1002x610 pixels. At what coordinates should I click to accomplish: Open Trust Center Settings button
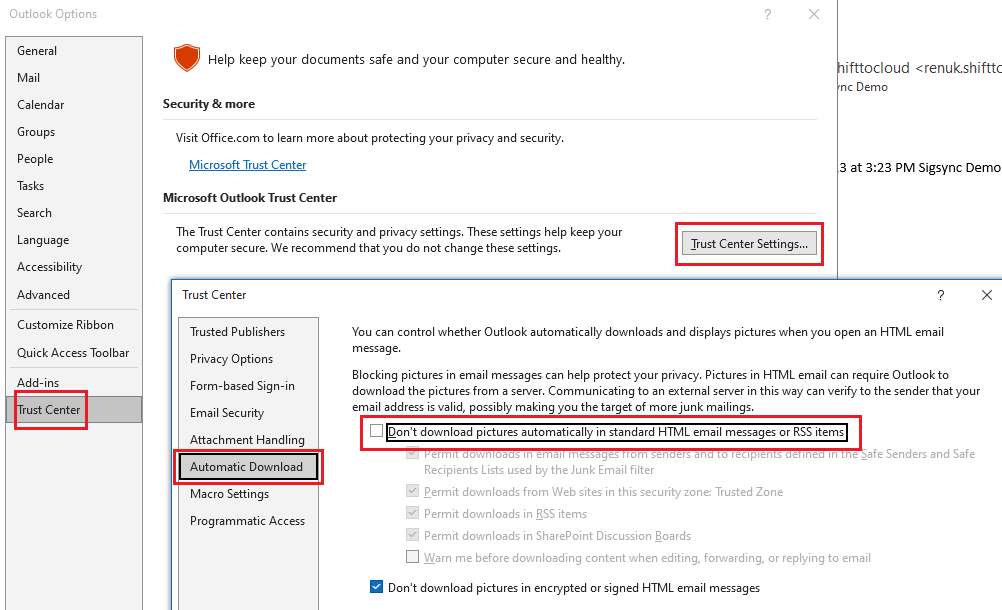pyautogui.click(x=749, y=244)
